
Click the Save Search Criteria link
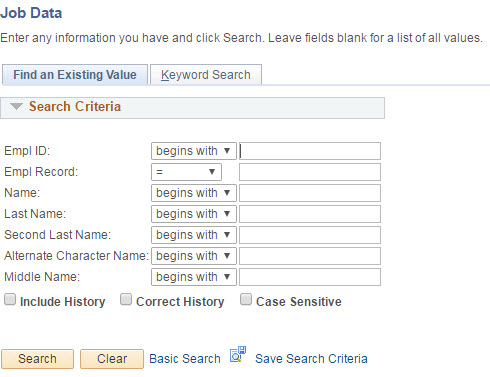(x=311, y=359)
